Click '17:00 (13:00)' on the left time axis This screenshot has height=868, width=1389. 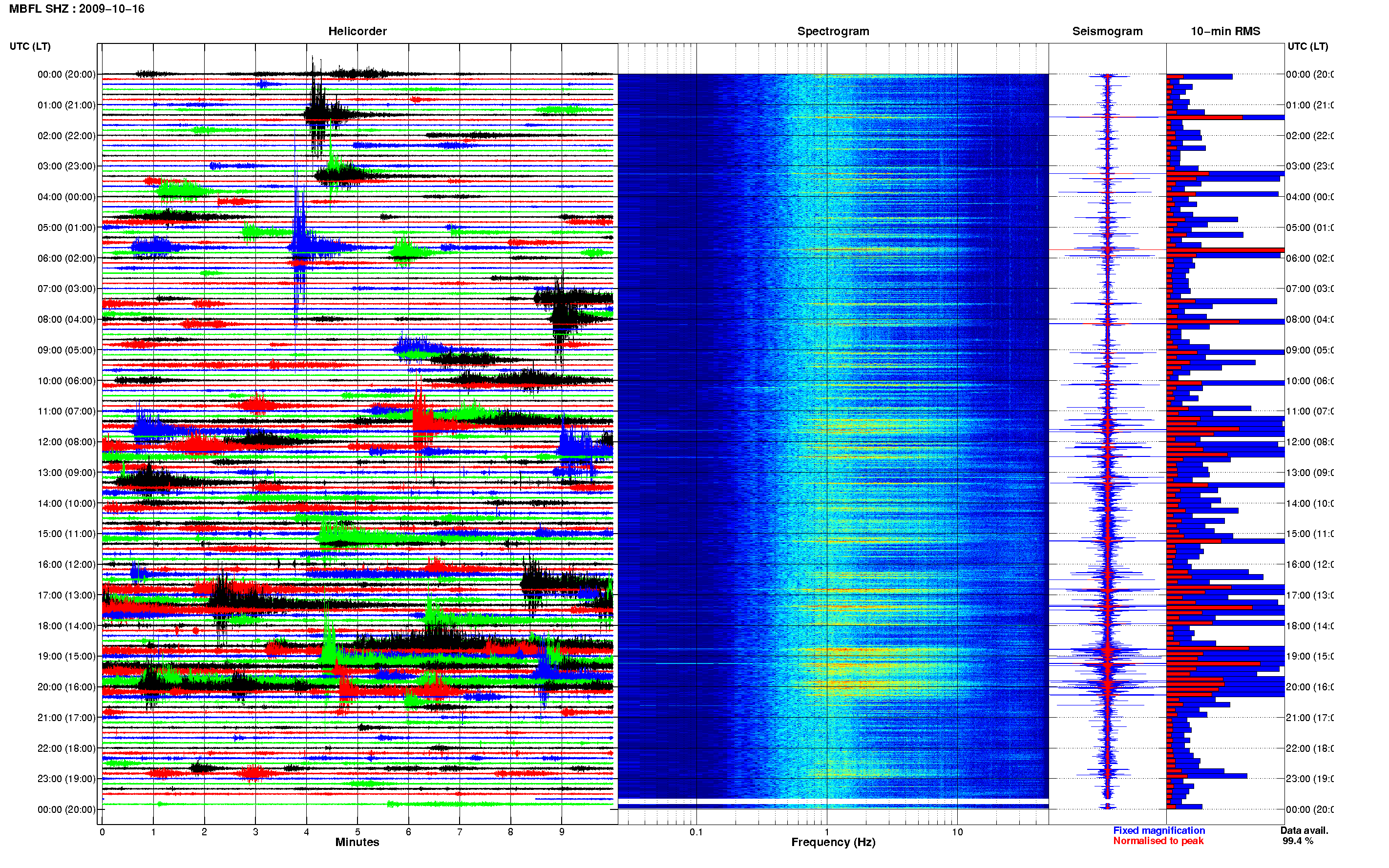point(66,595)
